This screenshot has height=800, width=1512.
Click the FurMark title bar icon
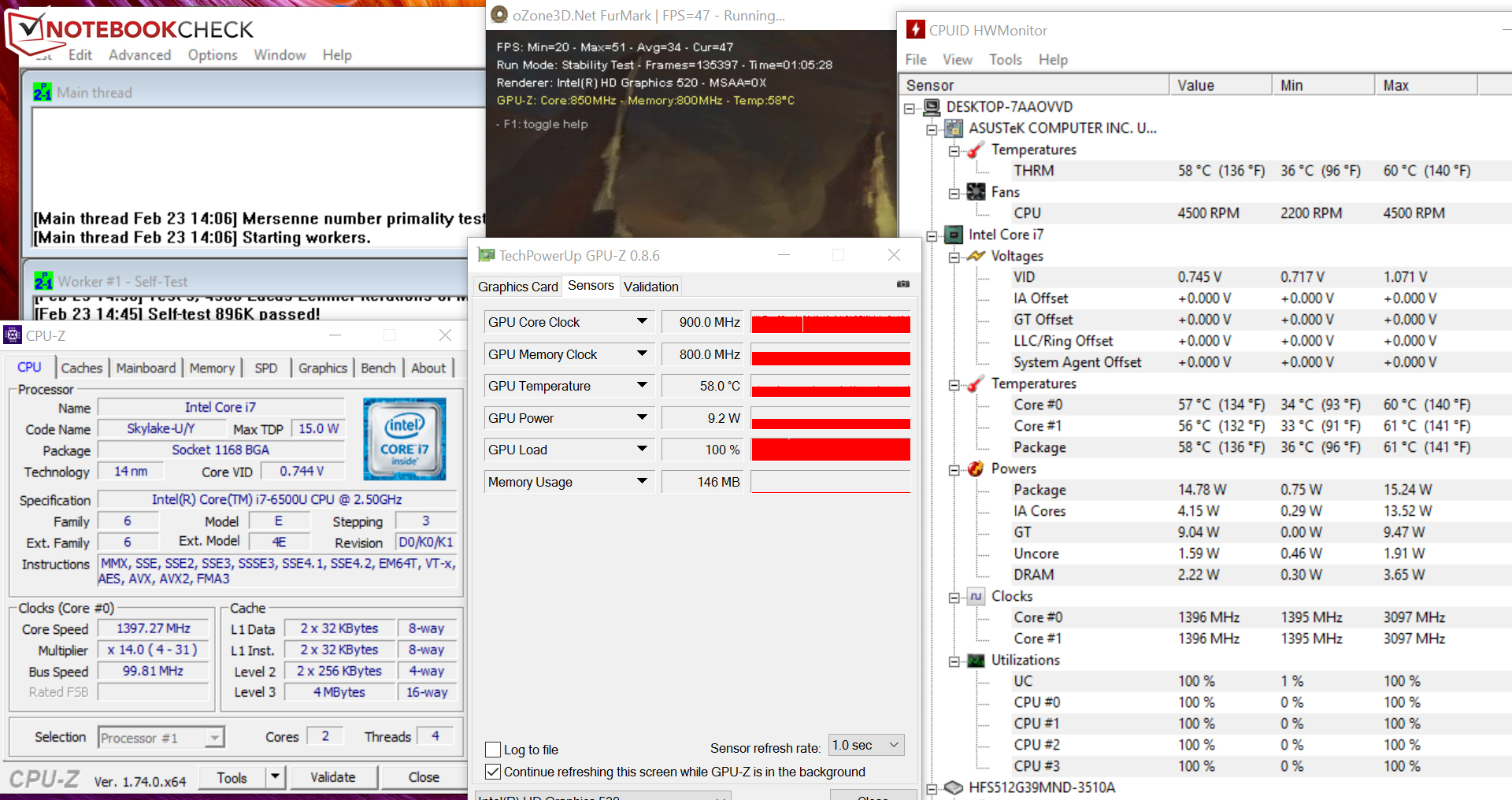(x=499, y=15)
